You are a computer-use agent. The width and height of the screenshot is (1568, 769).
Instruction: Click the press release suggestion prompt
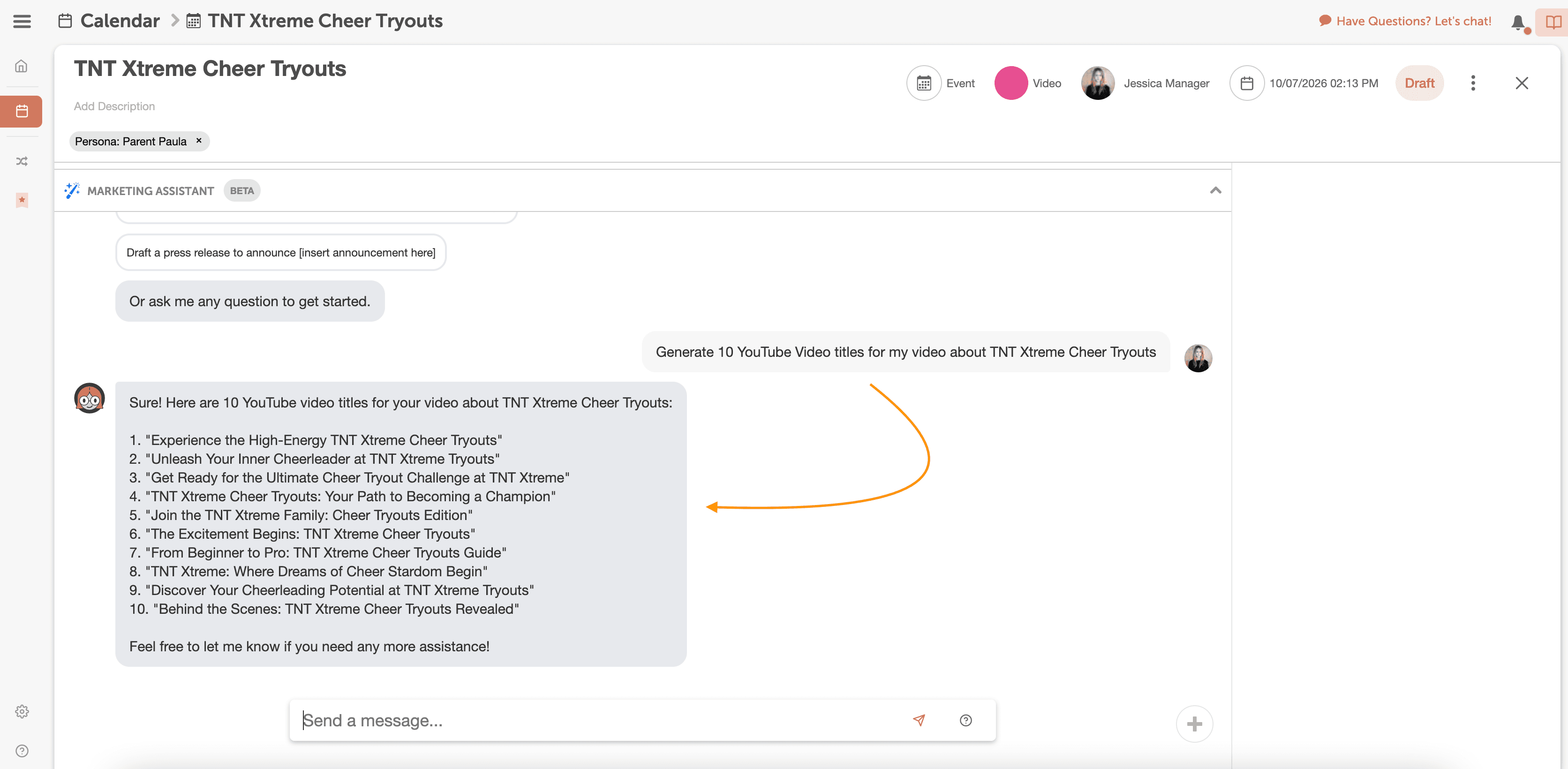click(x=280, y=253)
